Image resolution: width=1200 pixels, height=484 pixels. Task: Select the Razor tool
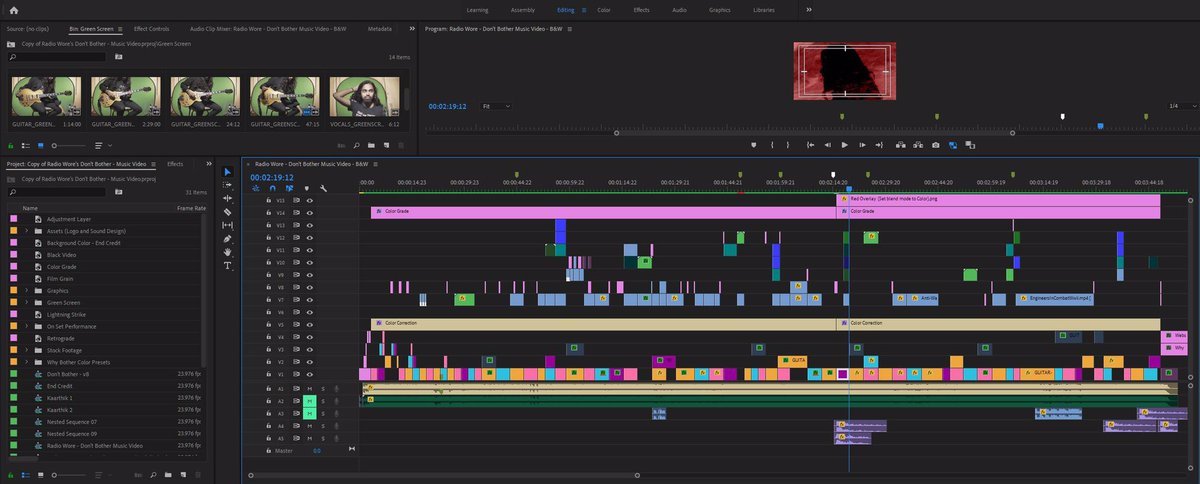(227, 212)
